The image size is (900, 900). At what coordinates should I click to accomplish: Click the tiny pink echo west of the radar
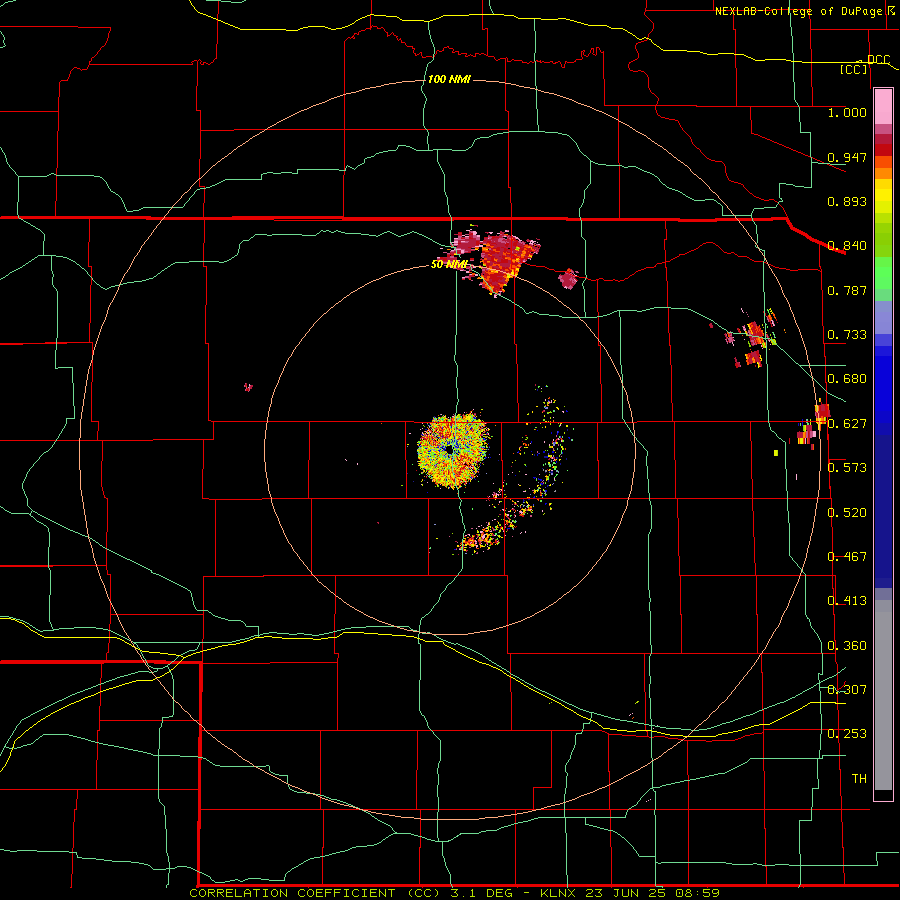[248, 387]
